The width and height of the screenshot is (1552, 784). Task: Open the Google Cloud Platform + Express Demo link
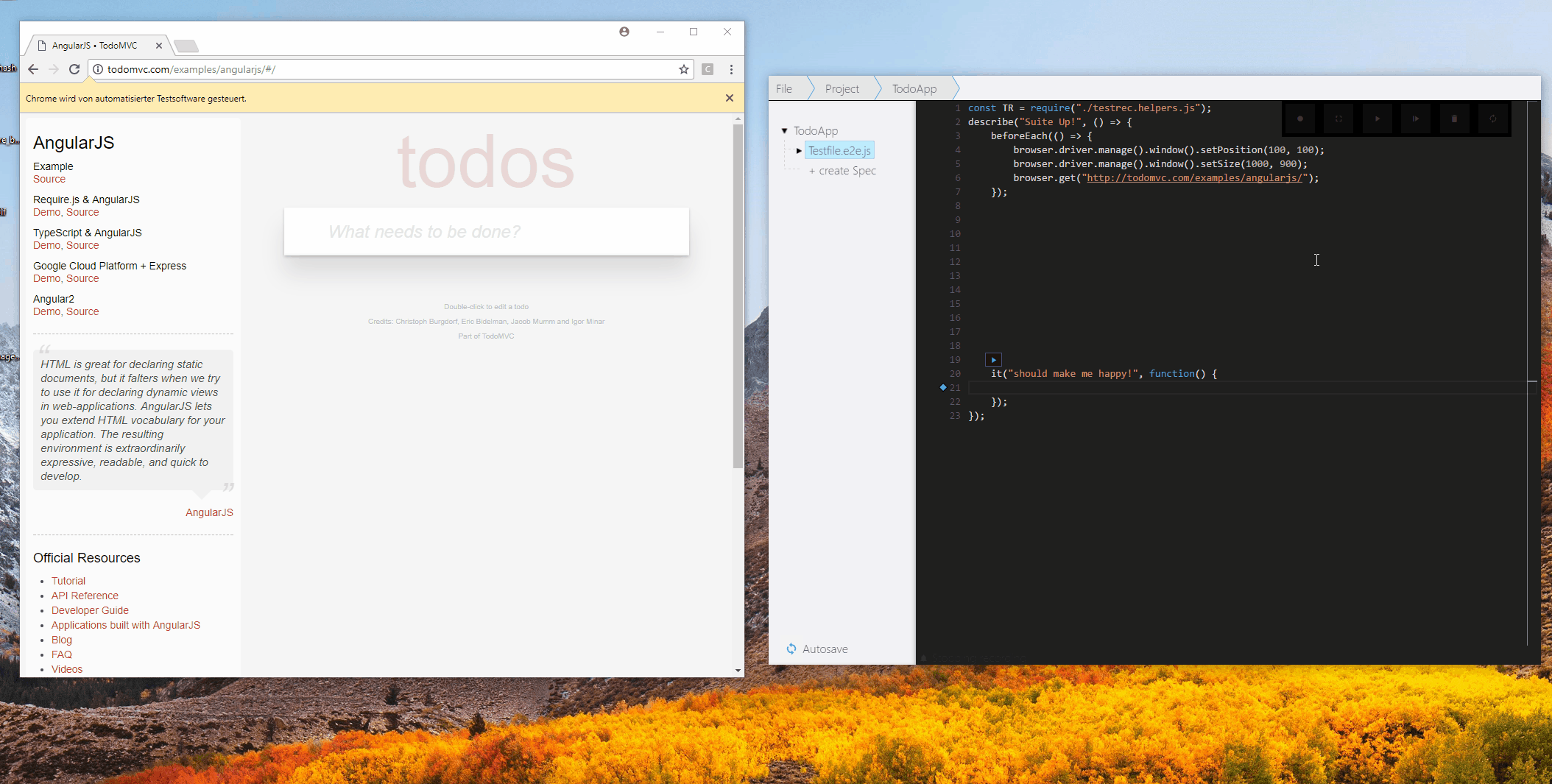click(x=46, y=278)
